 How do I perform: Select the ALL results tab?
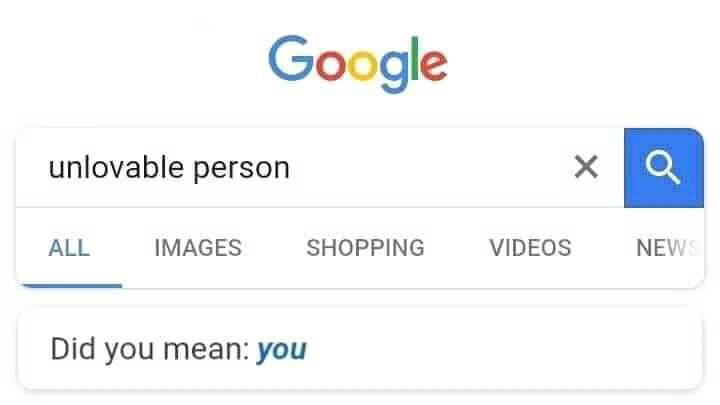tap(69, 248)
